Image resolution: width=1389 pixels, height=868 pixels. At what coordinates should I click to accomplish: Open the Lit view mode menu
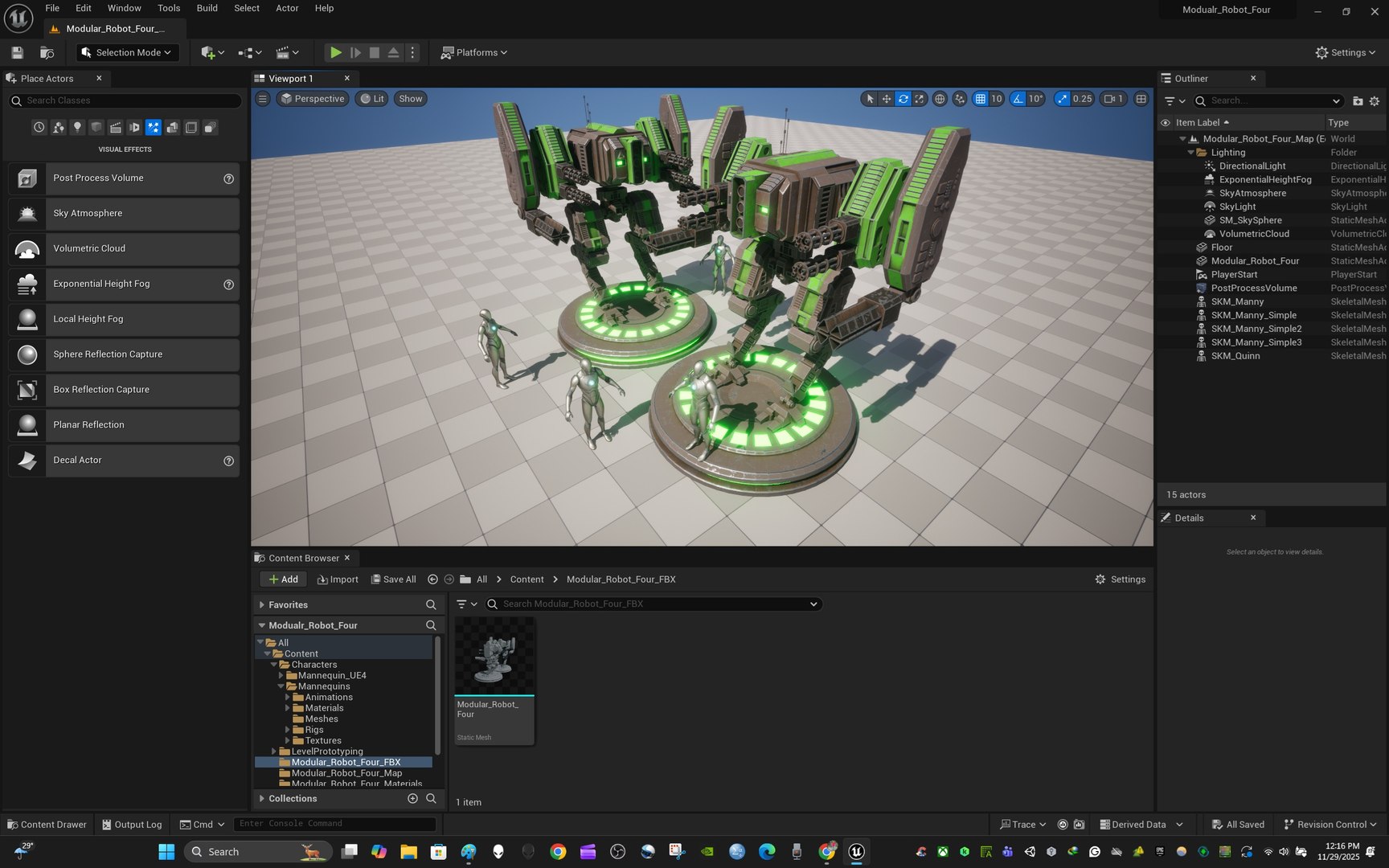point(371,99)
